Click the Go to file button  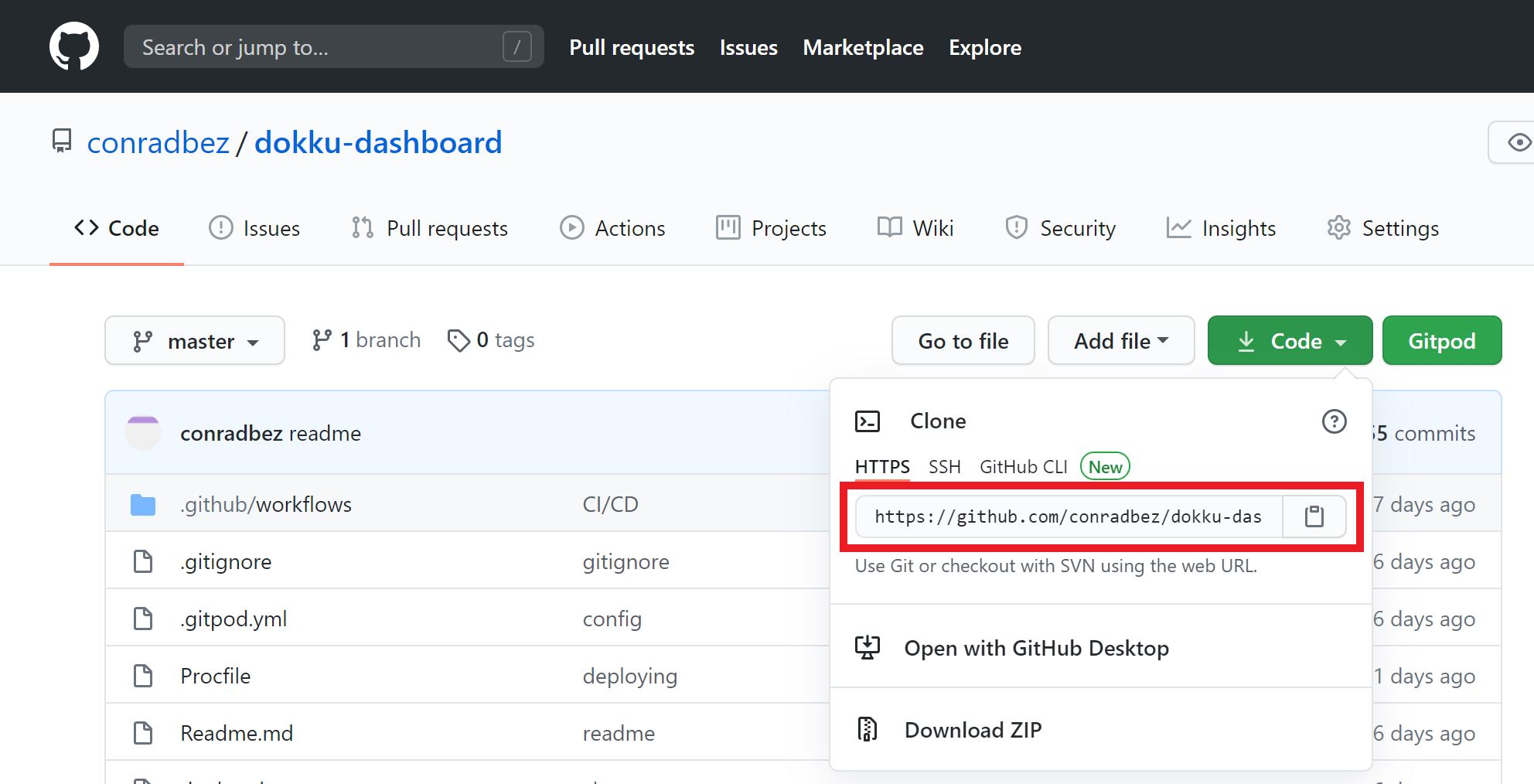click(x=963, y=340)
